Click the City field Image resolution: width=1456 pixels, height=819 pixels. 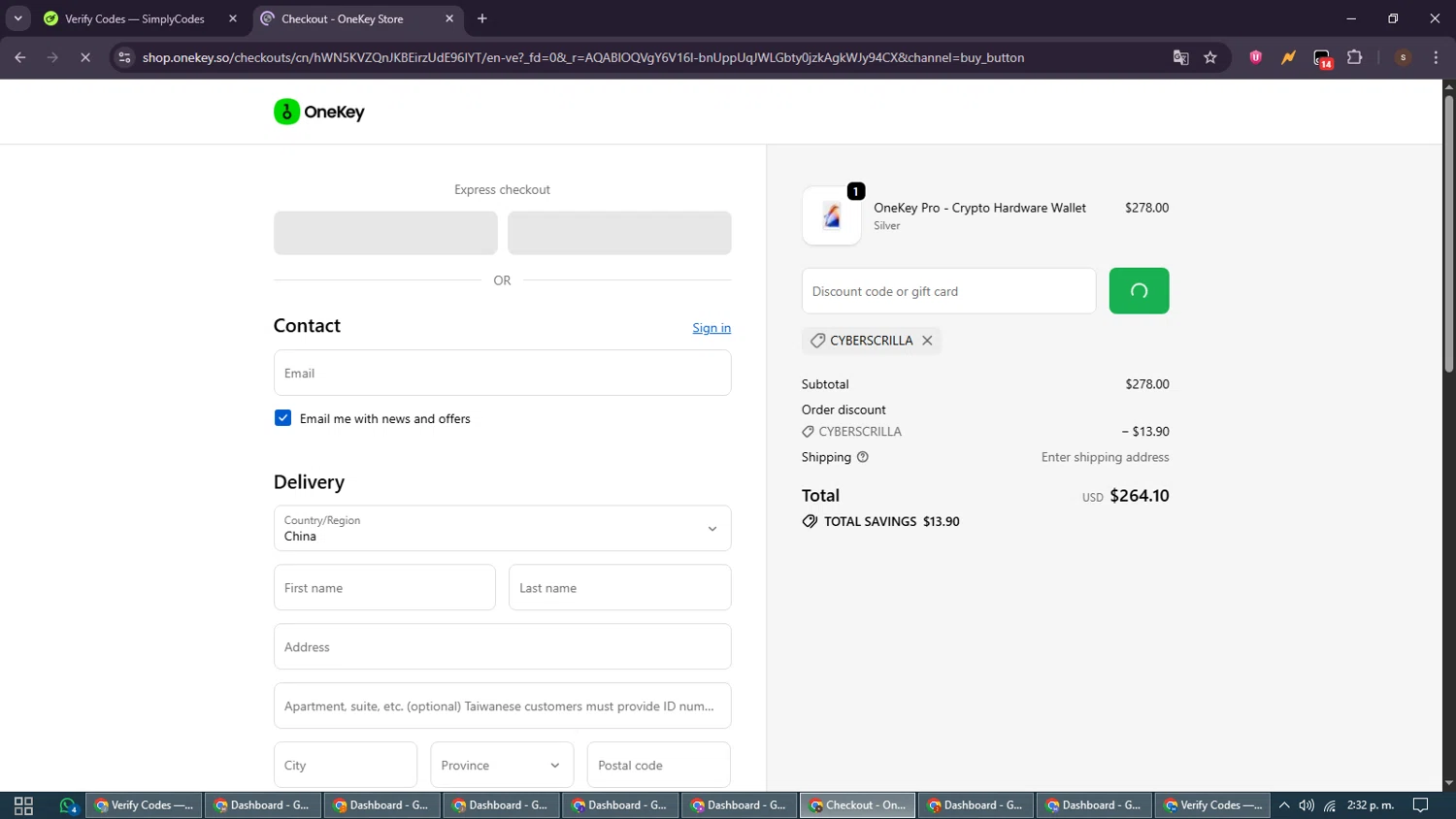(346, 765)
